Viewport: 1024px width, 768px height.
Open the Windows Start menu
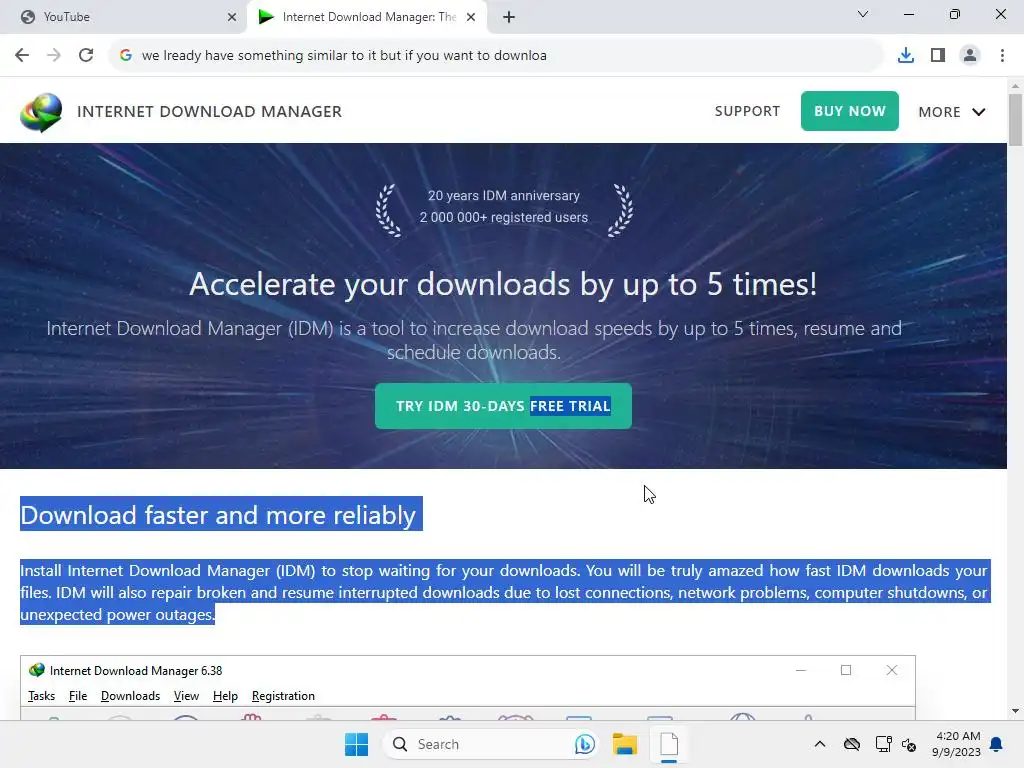tap(356, 744)
